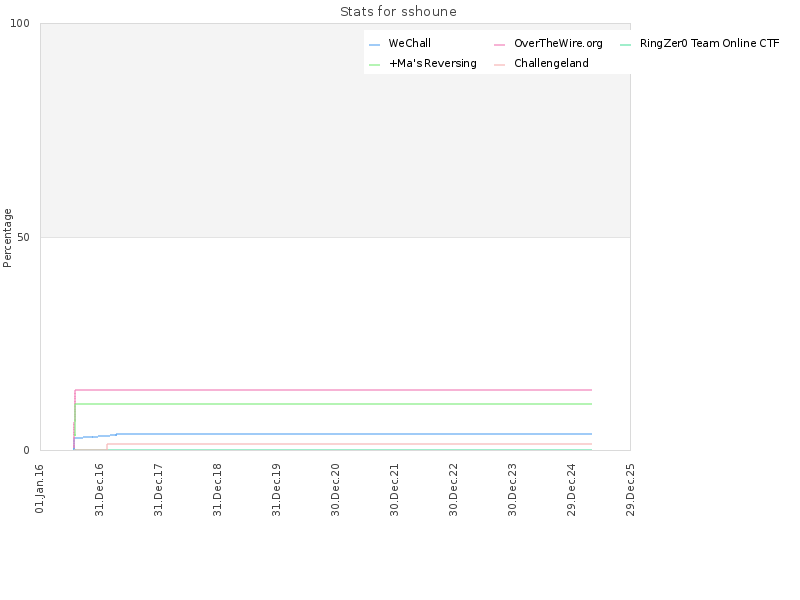Click the x-axis date 31.Dec.16
This screenshot has height=600, width=800.
[x=99, y=489]
